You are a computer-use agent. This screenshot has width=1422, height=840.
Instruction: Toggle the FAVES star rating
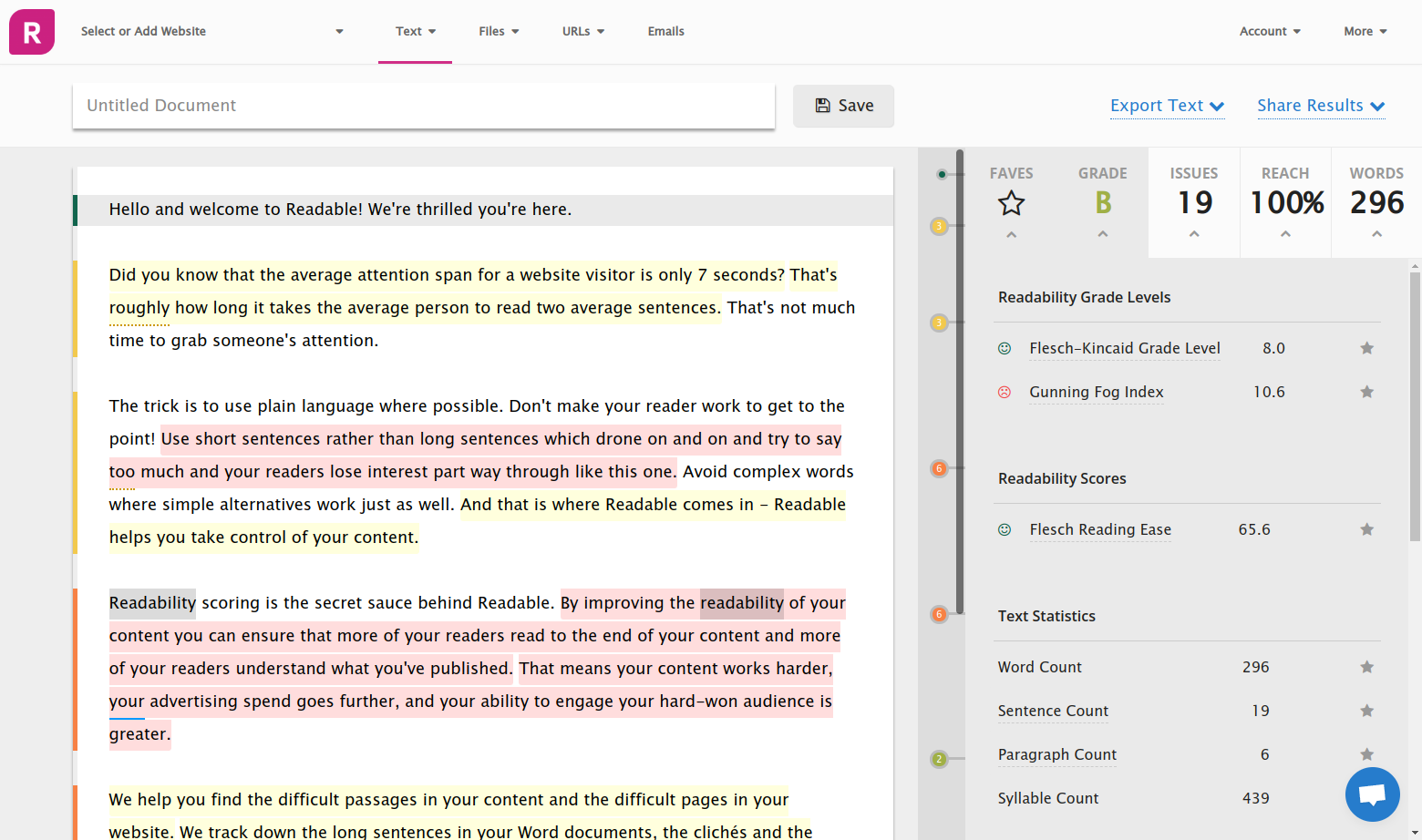pyautogui.click(x=1011, y=204)
